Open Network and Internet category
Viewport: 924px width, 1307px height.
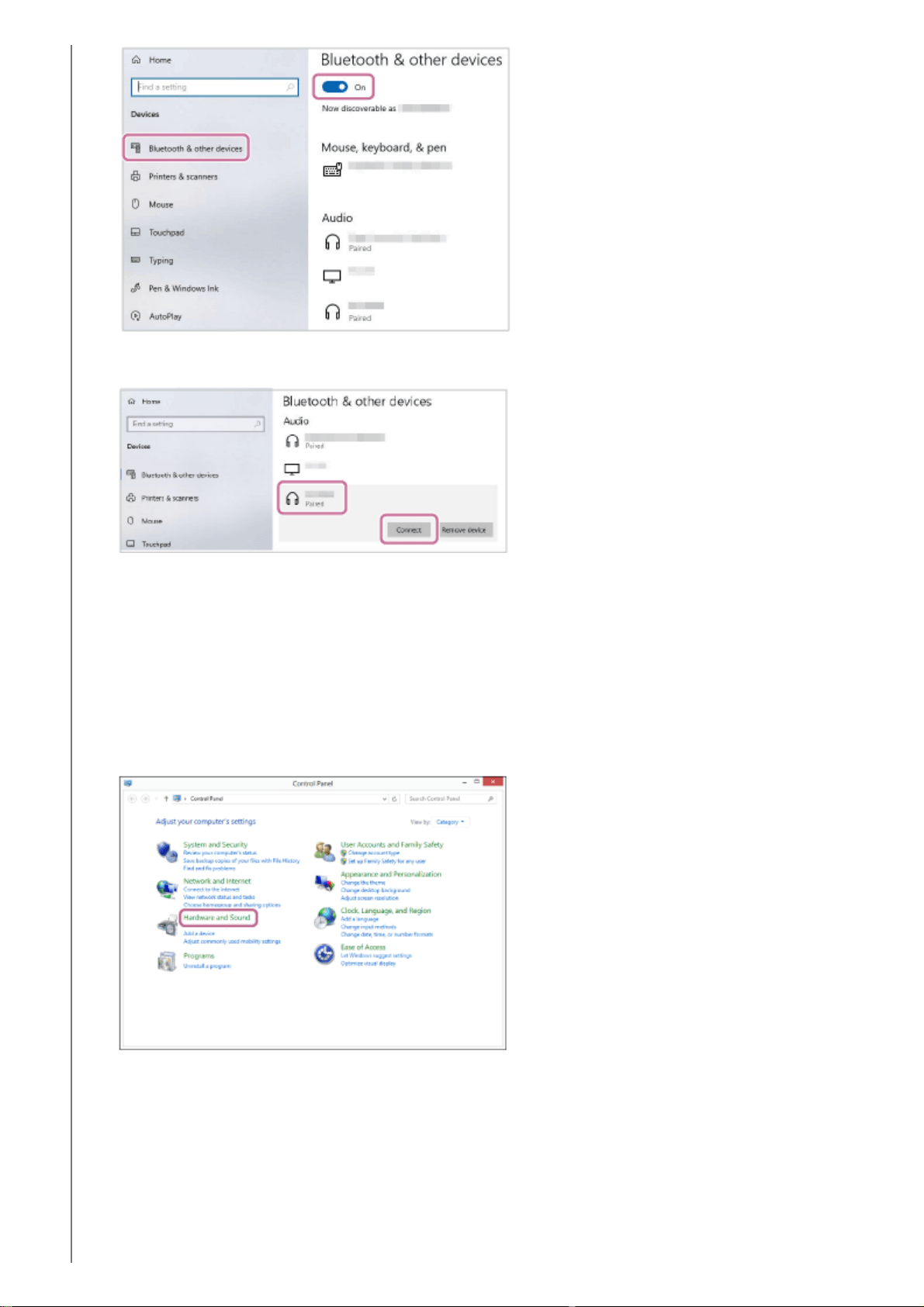[x=217, y=881]
